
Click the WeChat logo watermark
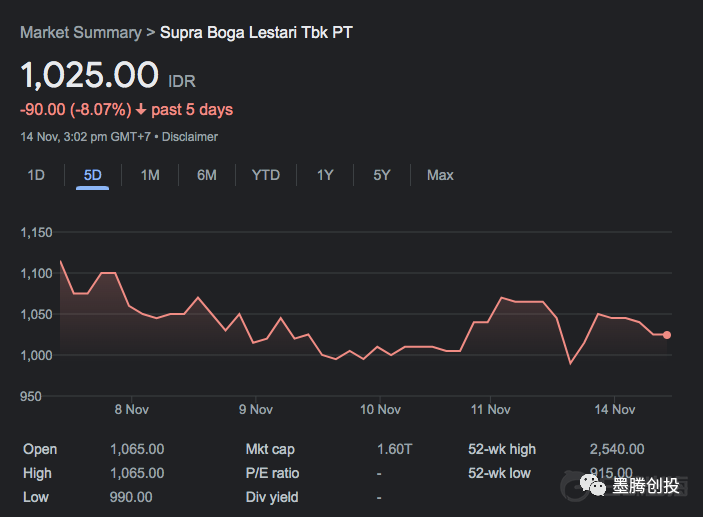pyautogui.click(x=594, y=487)
